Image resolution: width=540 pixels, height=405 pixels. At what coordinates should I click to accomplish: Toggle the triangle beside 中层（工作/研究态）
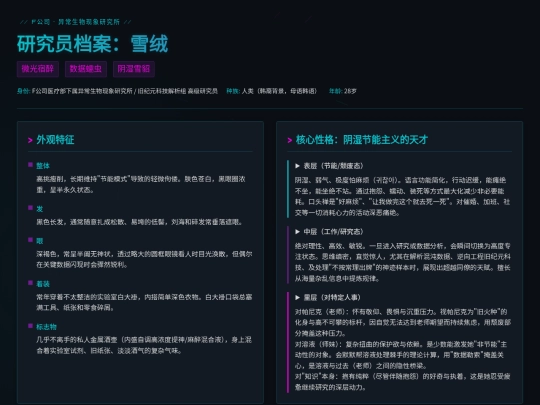298,232
